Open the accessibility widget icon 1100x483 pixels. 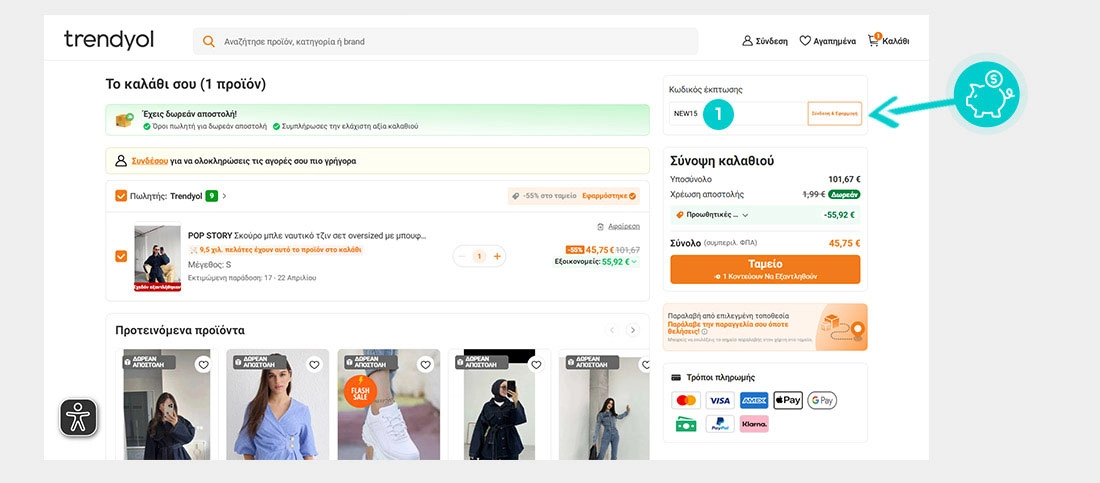(x=78, y=418)
